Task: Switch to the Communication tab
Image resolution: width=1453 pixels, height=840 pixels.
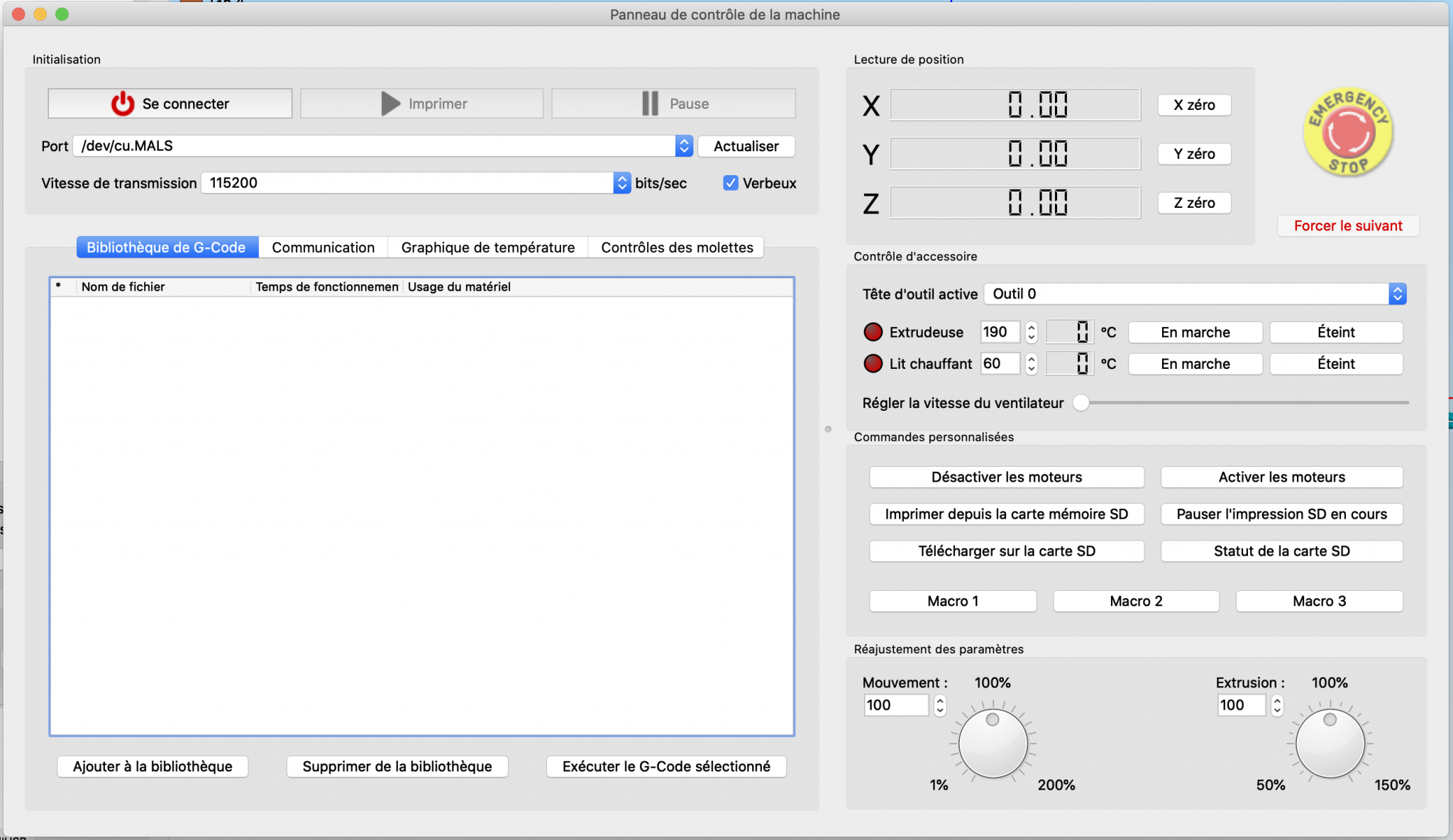Action: 323,248
